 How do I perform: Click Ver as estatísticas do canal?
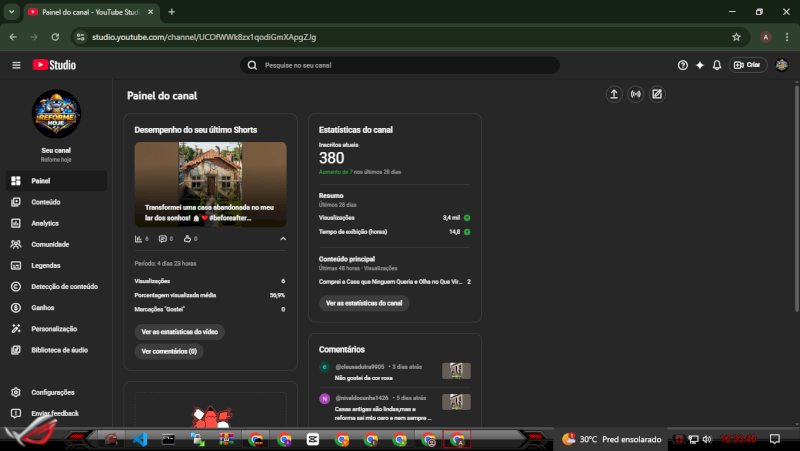tap(364, 303)
